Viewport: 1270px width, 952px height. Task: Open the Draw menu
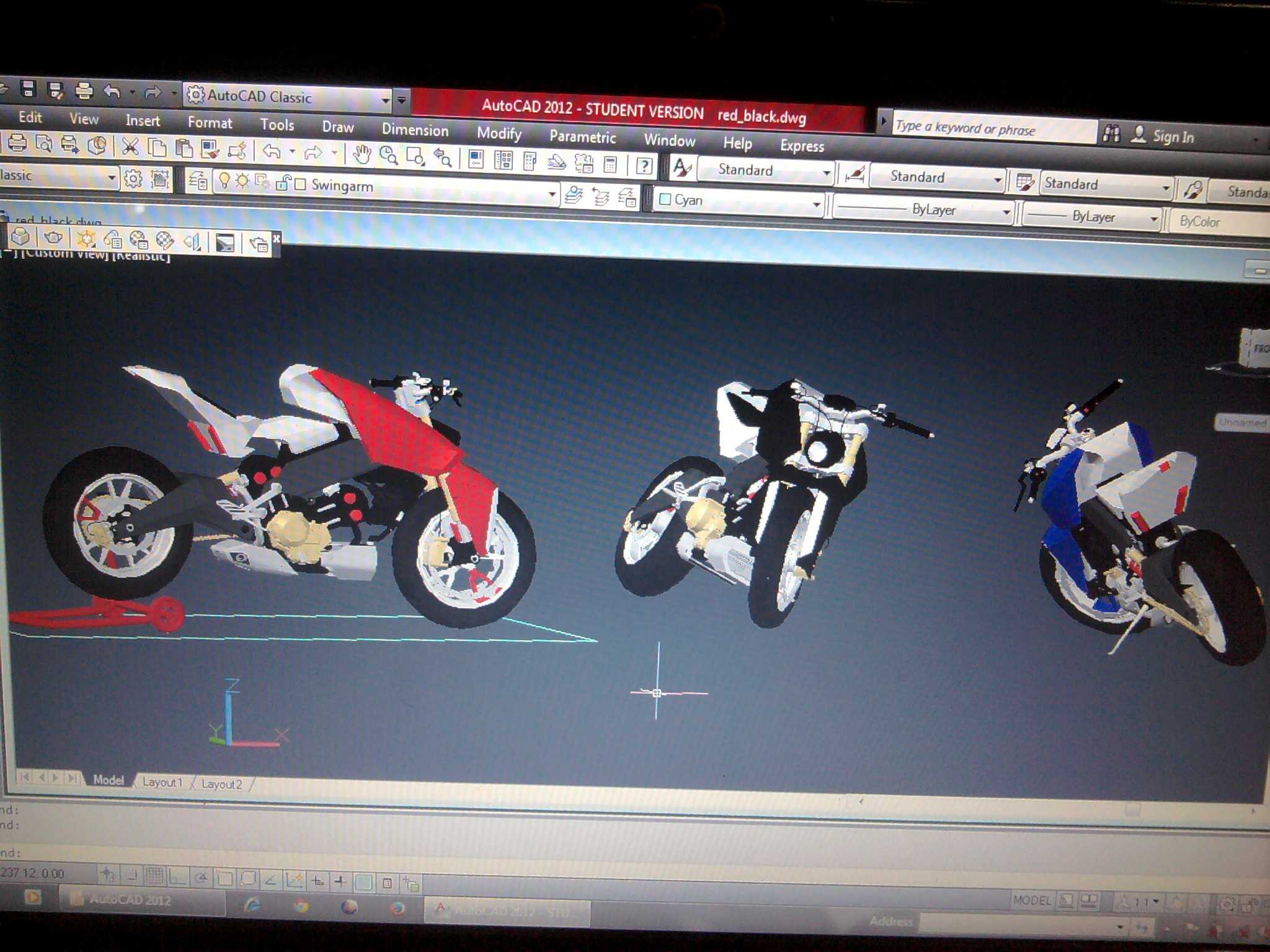tap(338, 127)
